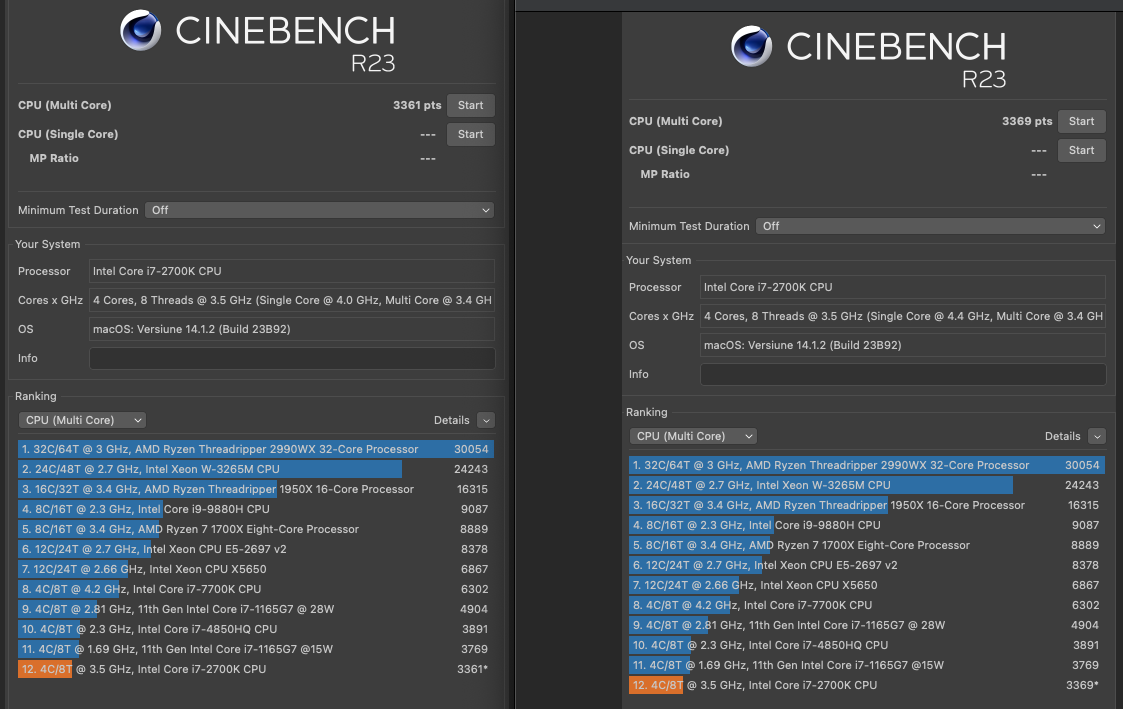Start CPU Multi Core test in right window

click(x=1081, y=121)
